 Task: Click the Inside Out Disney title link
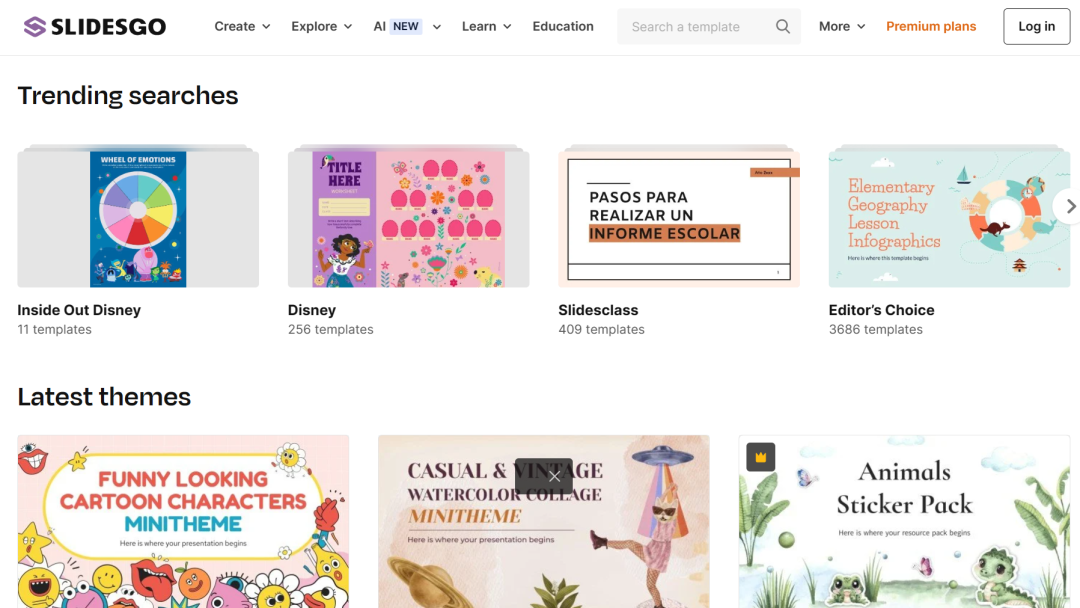[x=79, y=311]
